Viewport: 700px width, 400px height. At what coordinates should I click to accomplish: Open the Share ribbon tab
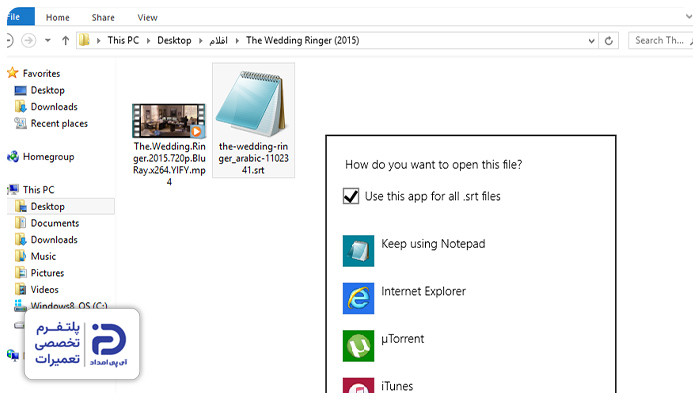pyautogui.click(x=103, y=17)
